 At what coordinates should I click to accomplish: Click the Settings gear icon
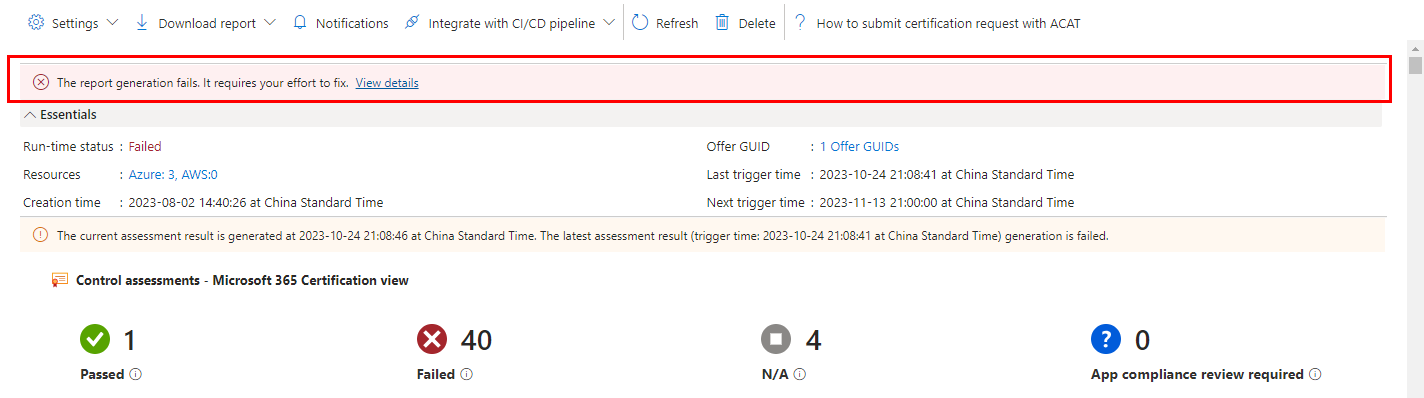(35, 22)
